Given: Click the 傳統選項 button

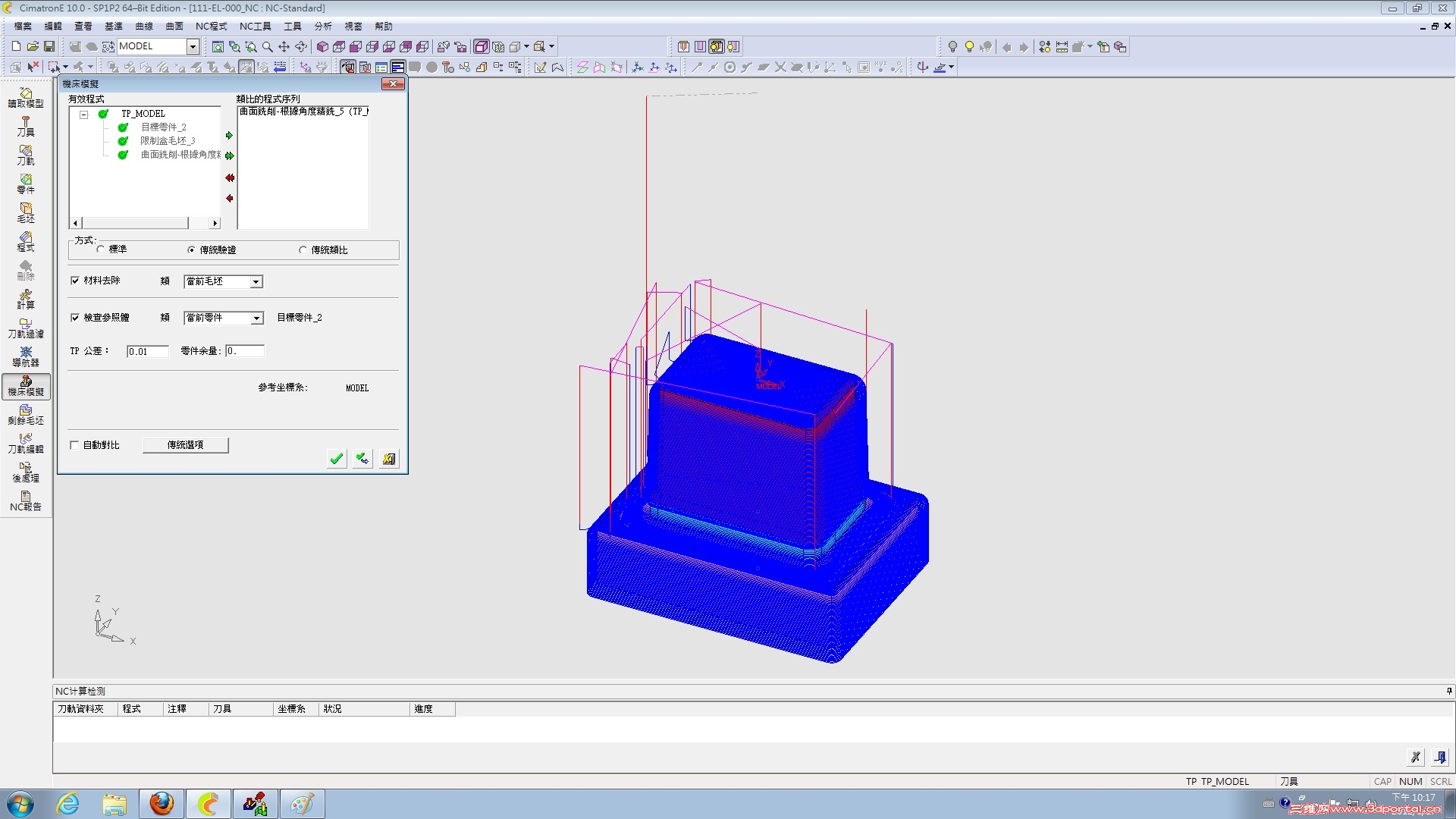Looking at the screenshot, I should [x=186, y=445].
